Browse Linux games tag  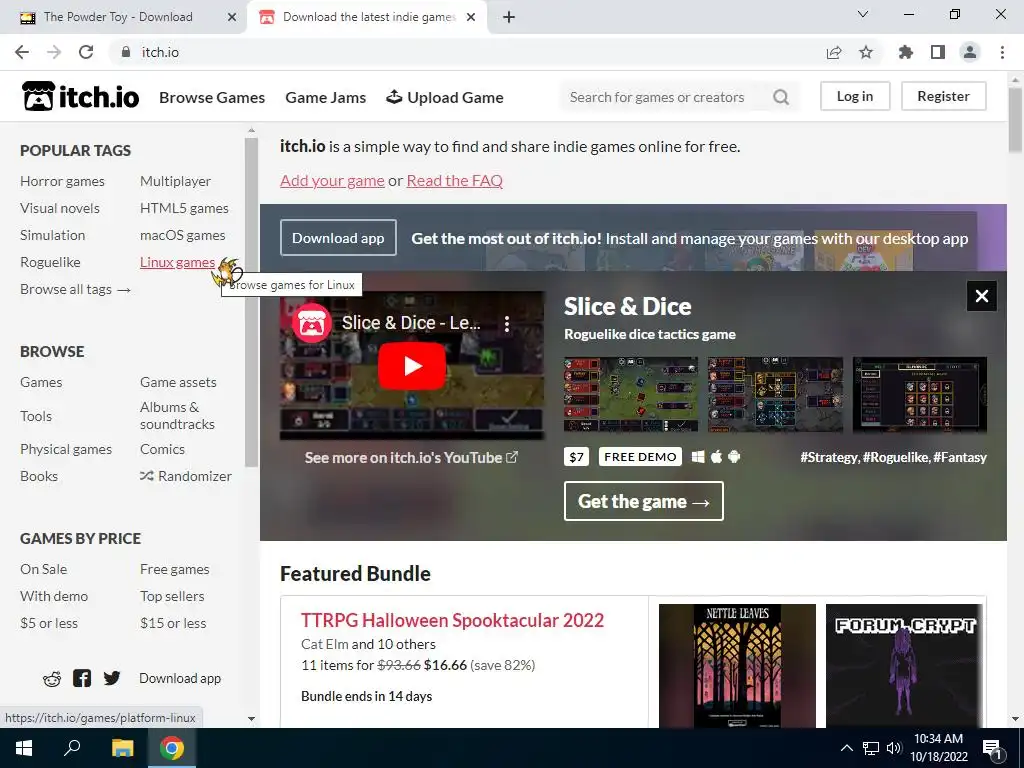click(178, 262)
